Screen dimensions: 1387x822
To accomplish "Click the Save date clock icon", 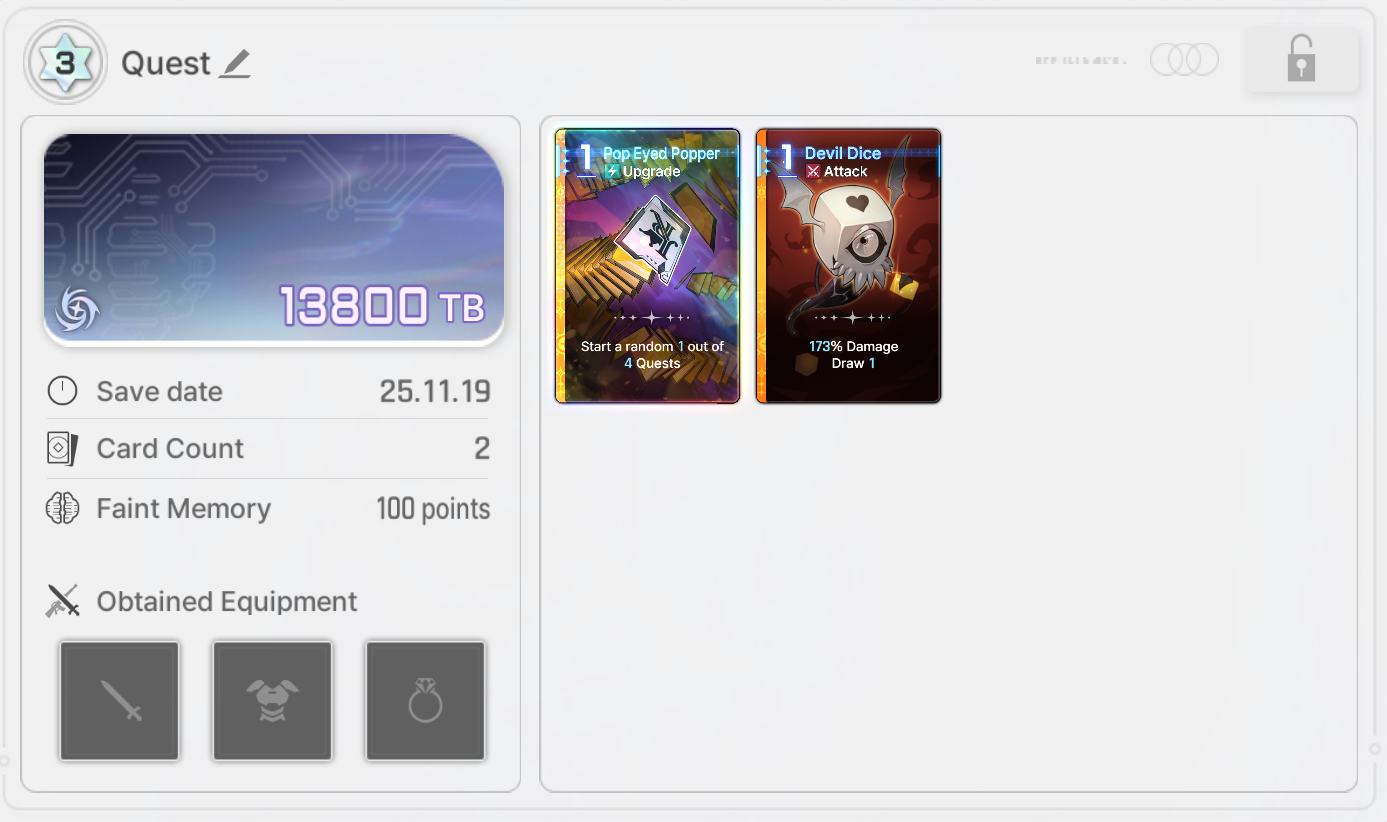I will pos(62,391).
